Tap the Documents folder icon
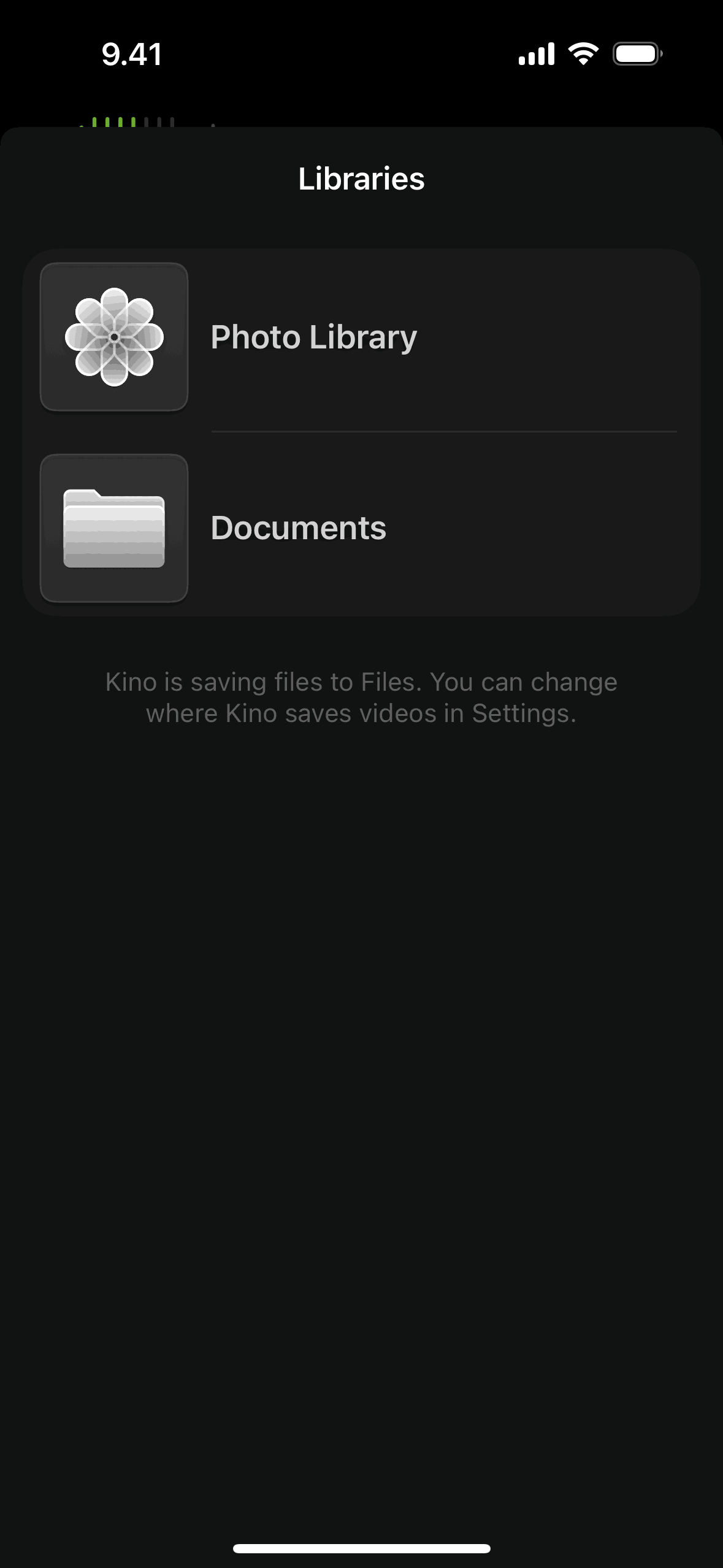The image size is (723, 1568). coord(114,528)
